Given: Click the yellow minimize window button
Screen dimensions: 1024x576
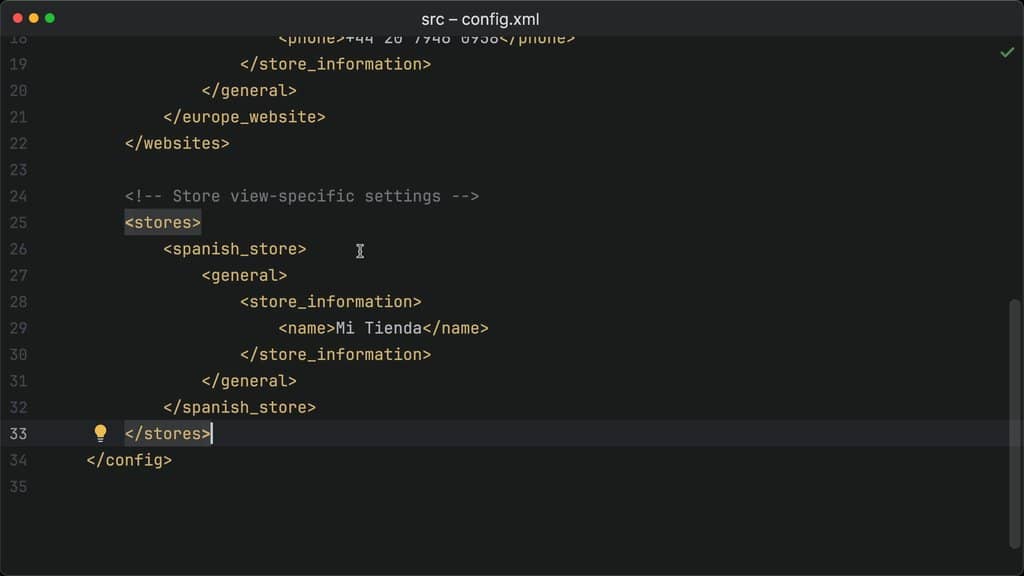Looking at the screenshot, I should [34, 18].
